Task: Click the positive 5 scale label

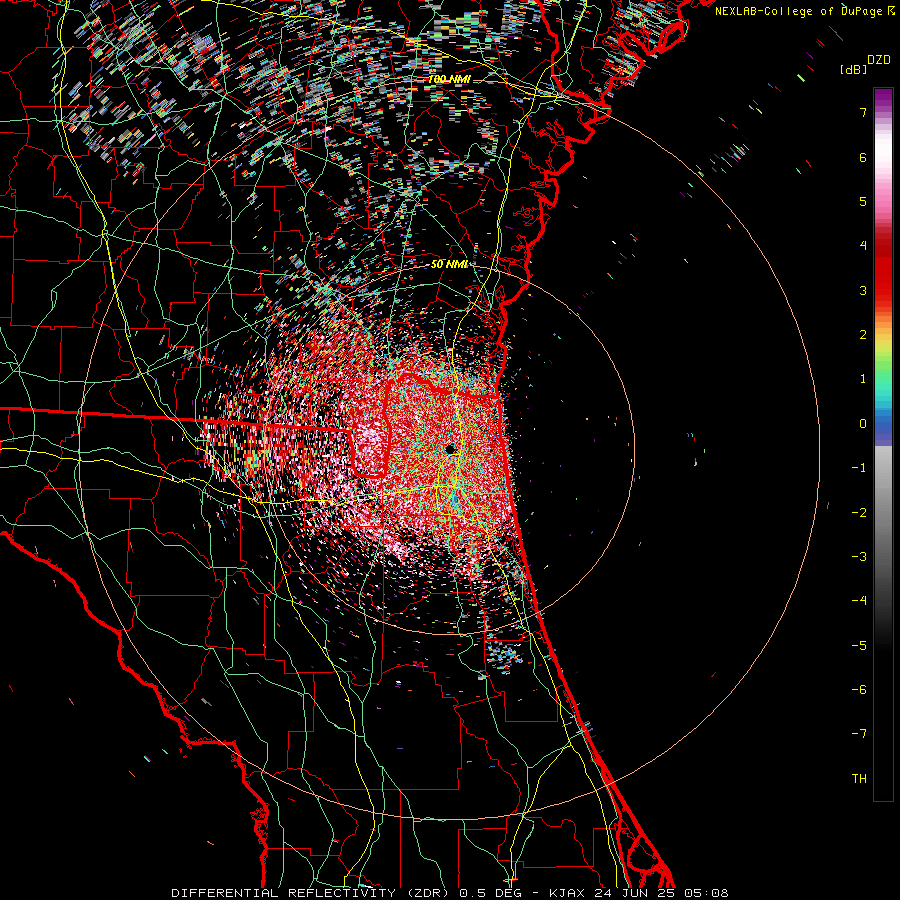Action: 863,201
